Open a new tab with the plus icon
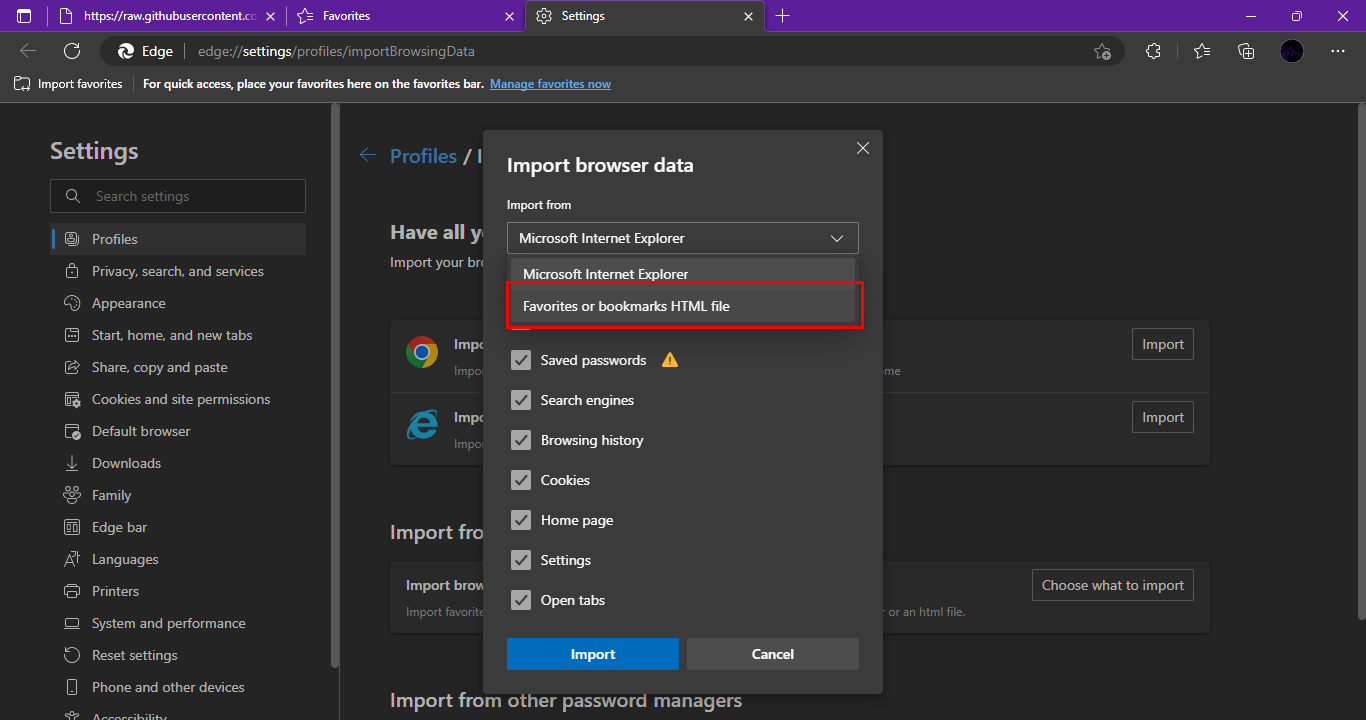This screenshot has height=720, width=1366. click(782, 16)
